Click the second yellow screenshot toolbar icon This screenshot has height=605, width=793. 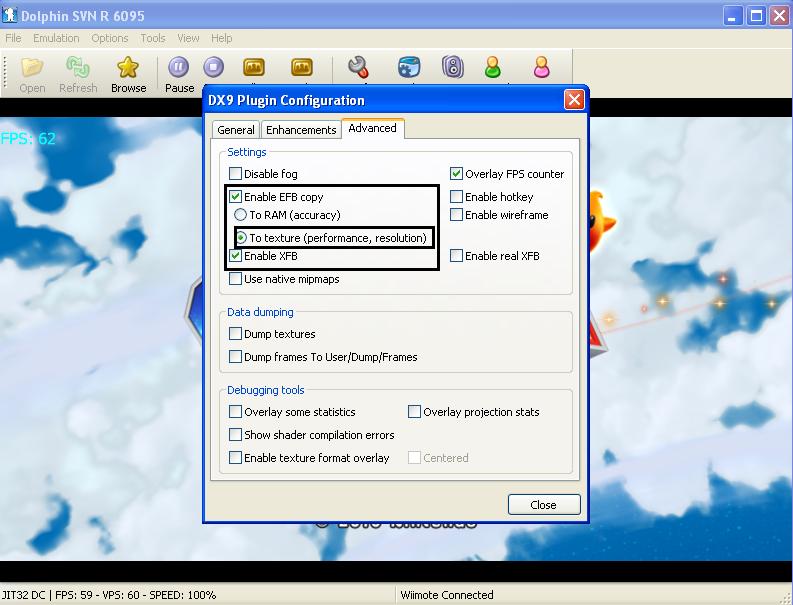302,67
